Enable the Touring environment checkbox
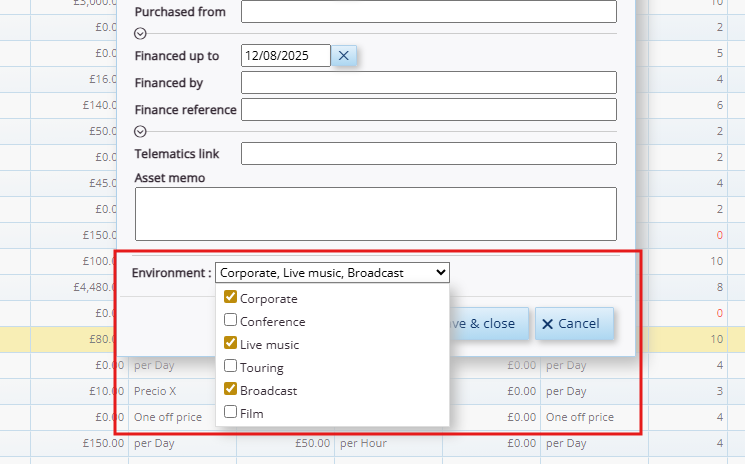Viewport: 745px width, 464px height. tap(230, 366)
